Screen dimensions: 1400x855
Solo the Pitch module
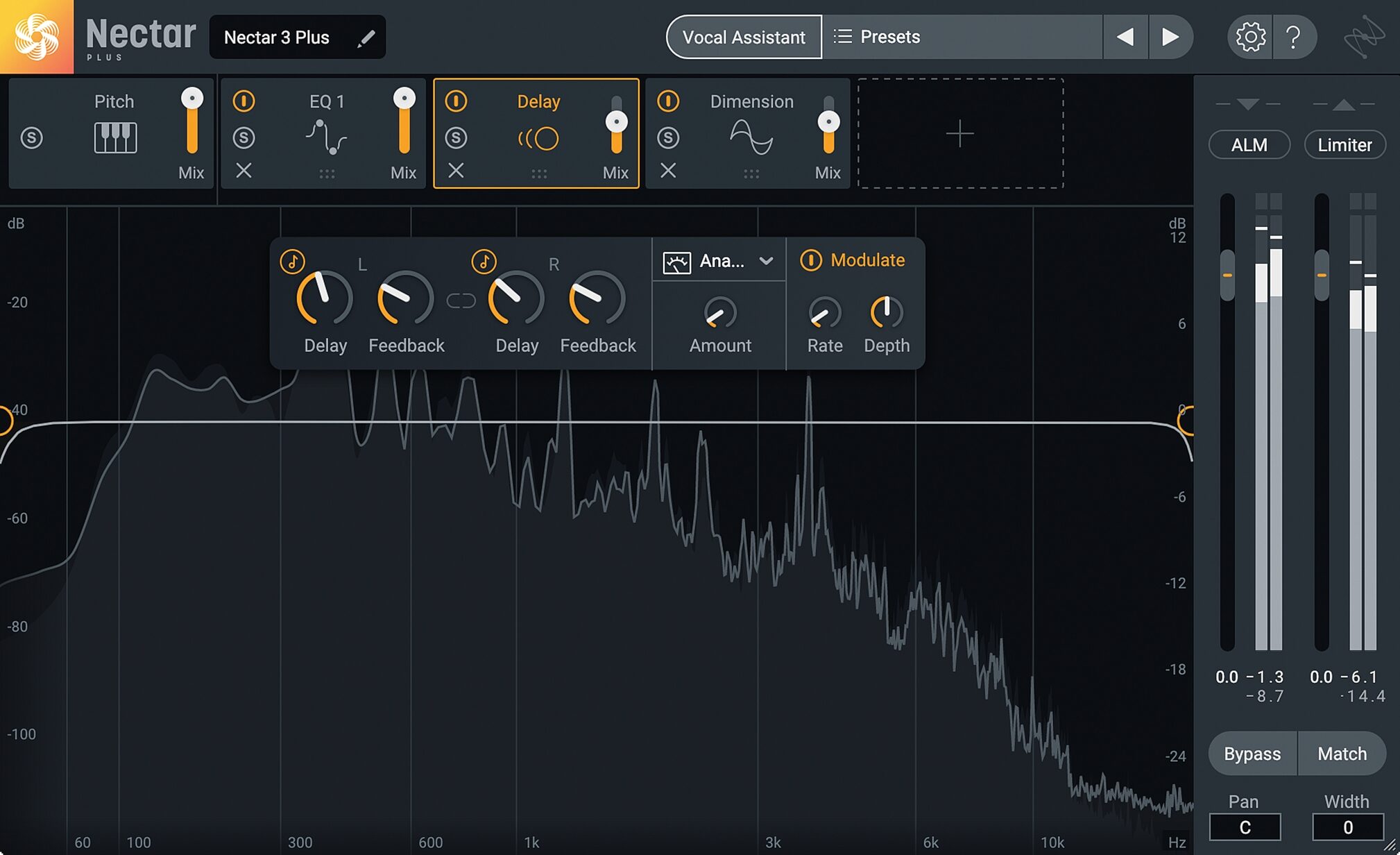[x=32, y=137]
